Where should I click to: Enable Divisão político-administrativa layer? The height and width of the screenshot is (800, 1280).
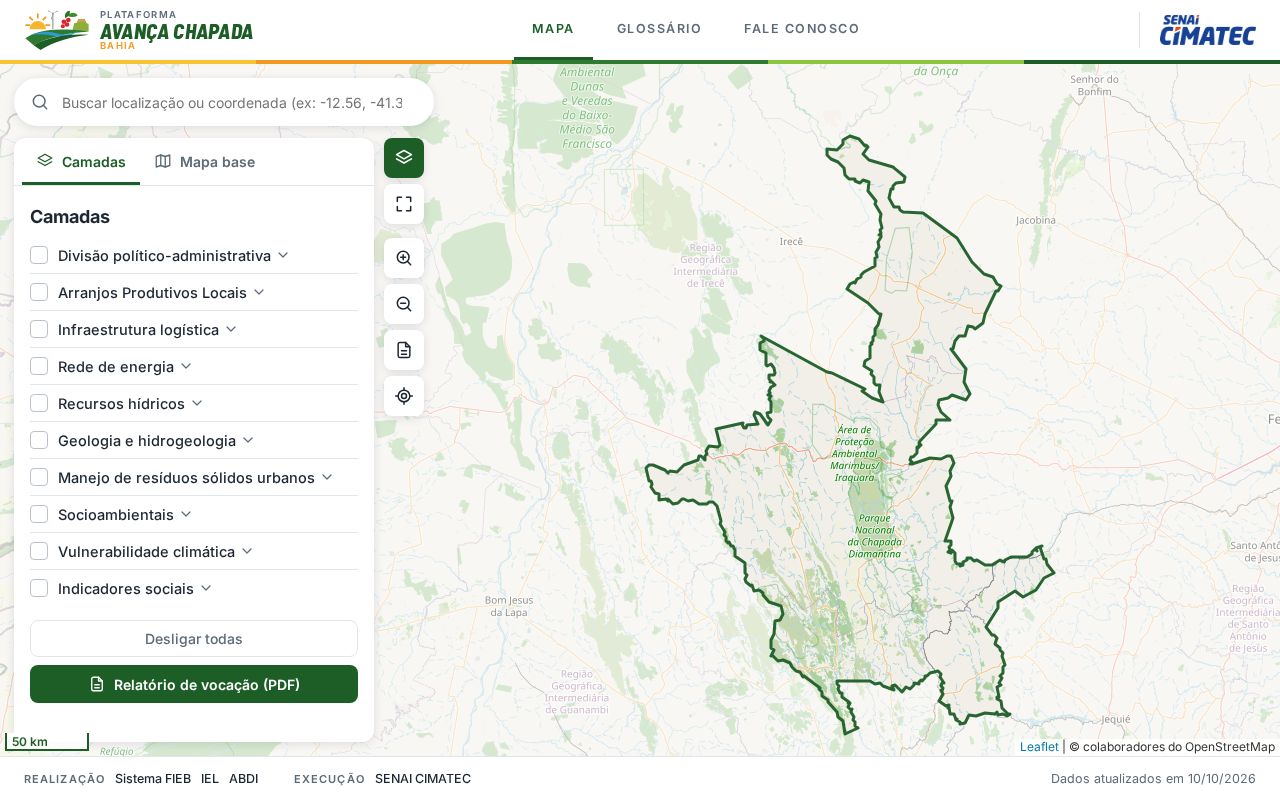tap(39, 255)
